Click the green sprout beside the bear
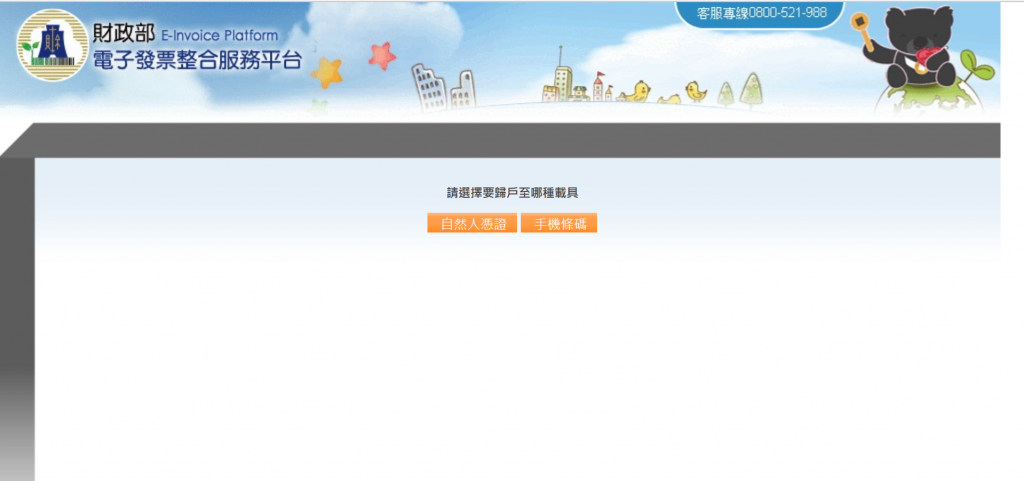Image resolution: width=1024 pixels, height=481 pixels. 977,68
